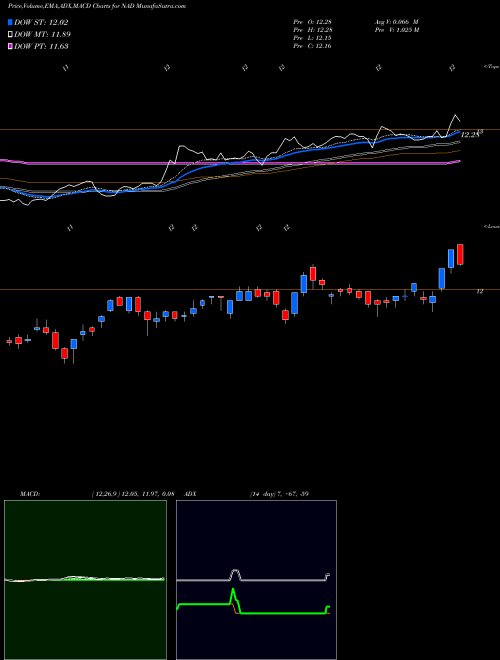Click the 12.25 price label on EMA chart
Image resolution: width=500 pixels, height=660 pixels.
(x=470, y=135)
